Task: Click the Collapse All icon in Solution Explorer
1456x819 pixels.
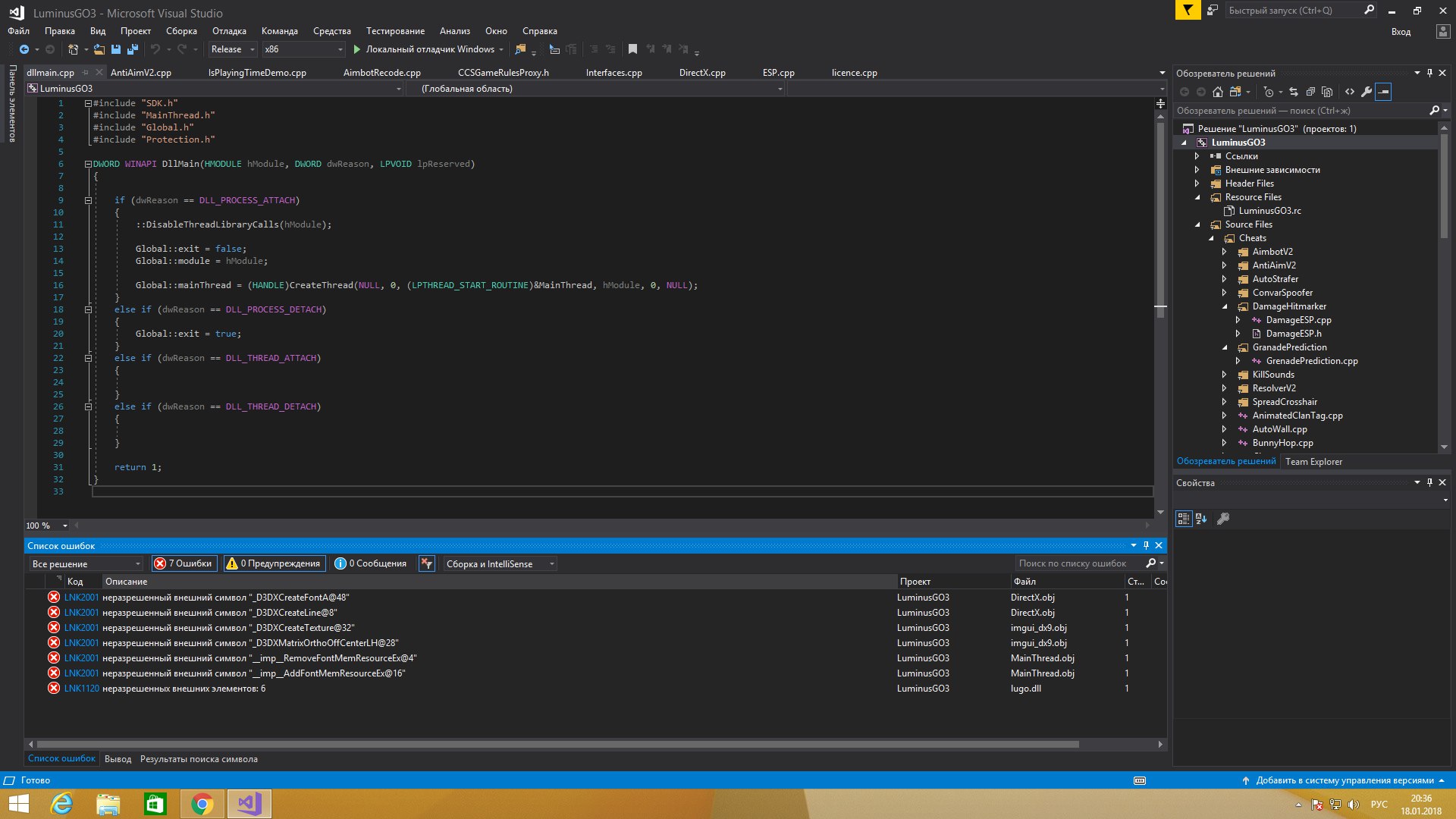Action: tap(1310, 92)
